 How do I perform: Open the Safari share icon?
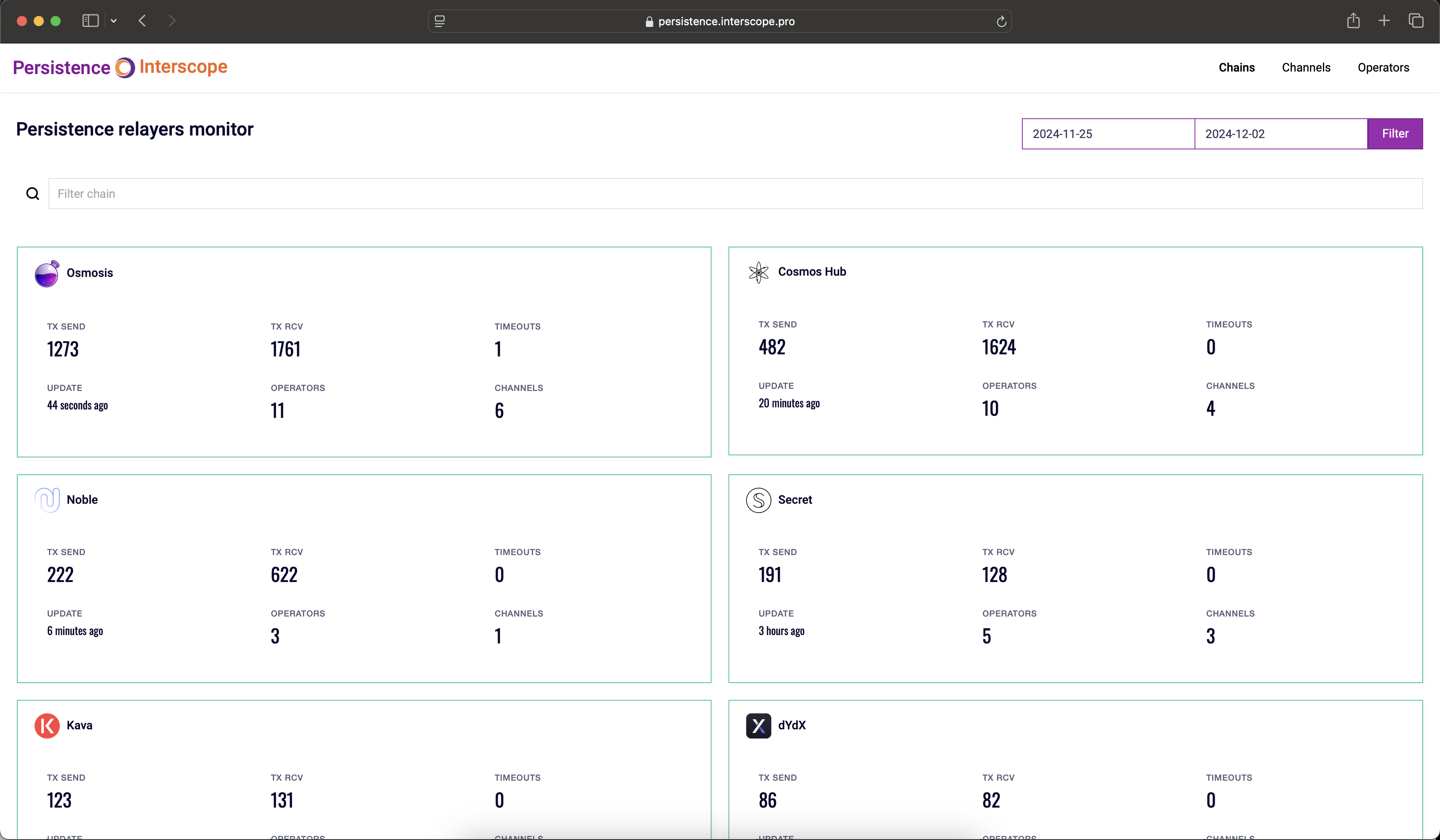[x=1352, y=21]
